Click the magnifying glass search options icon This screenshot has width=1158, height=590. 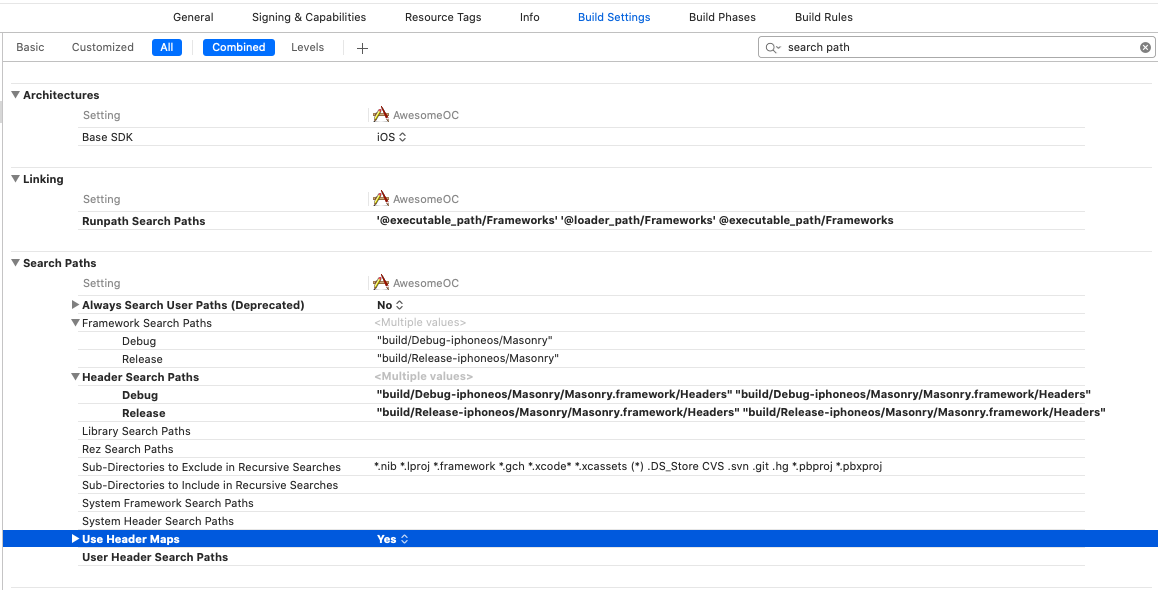coord(772,47)
